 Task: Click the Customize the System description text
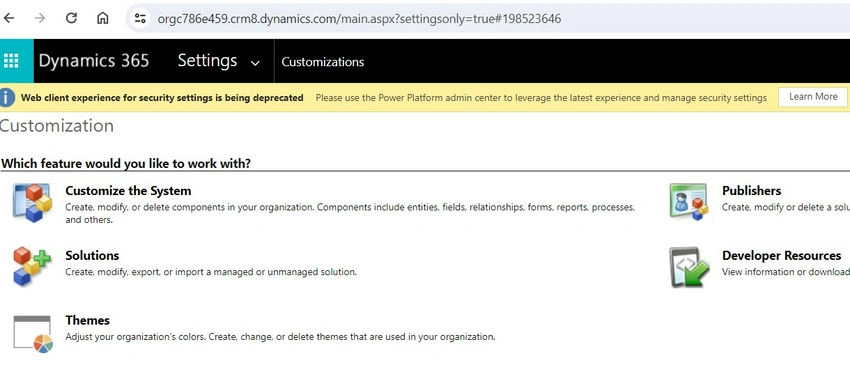click(350, 213)
